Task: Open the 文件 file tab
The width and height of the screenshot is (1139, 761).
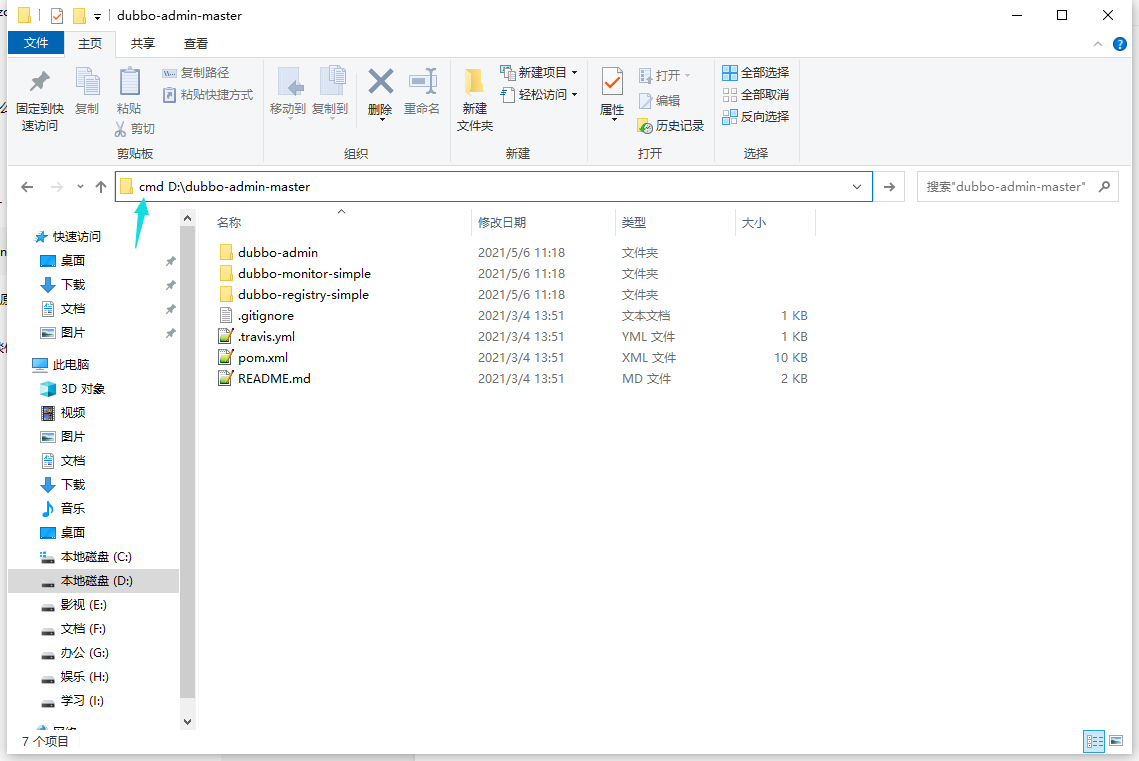Action: point(36,43)
